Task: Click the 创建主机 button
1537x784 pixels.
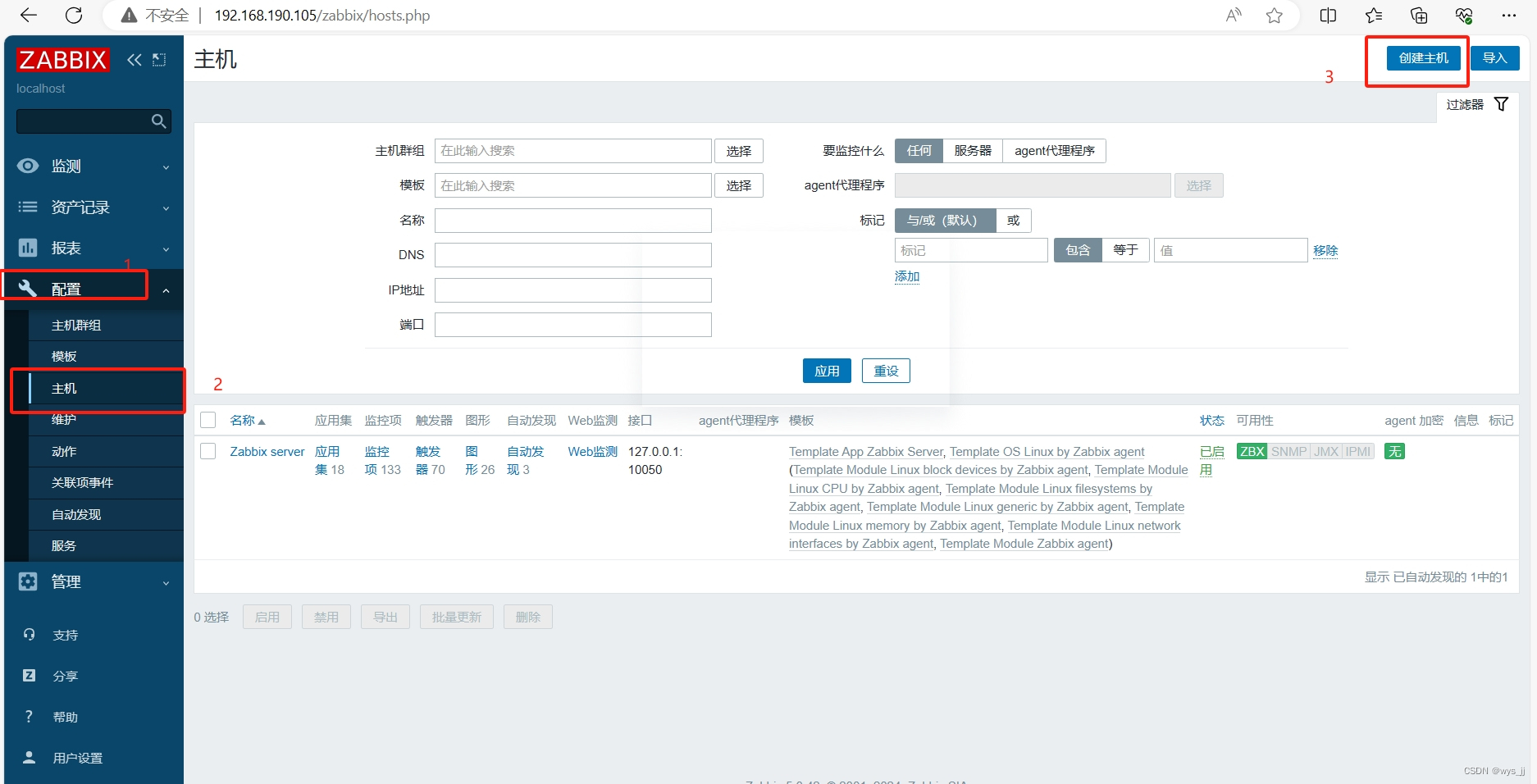Action: (1423, 58)
